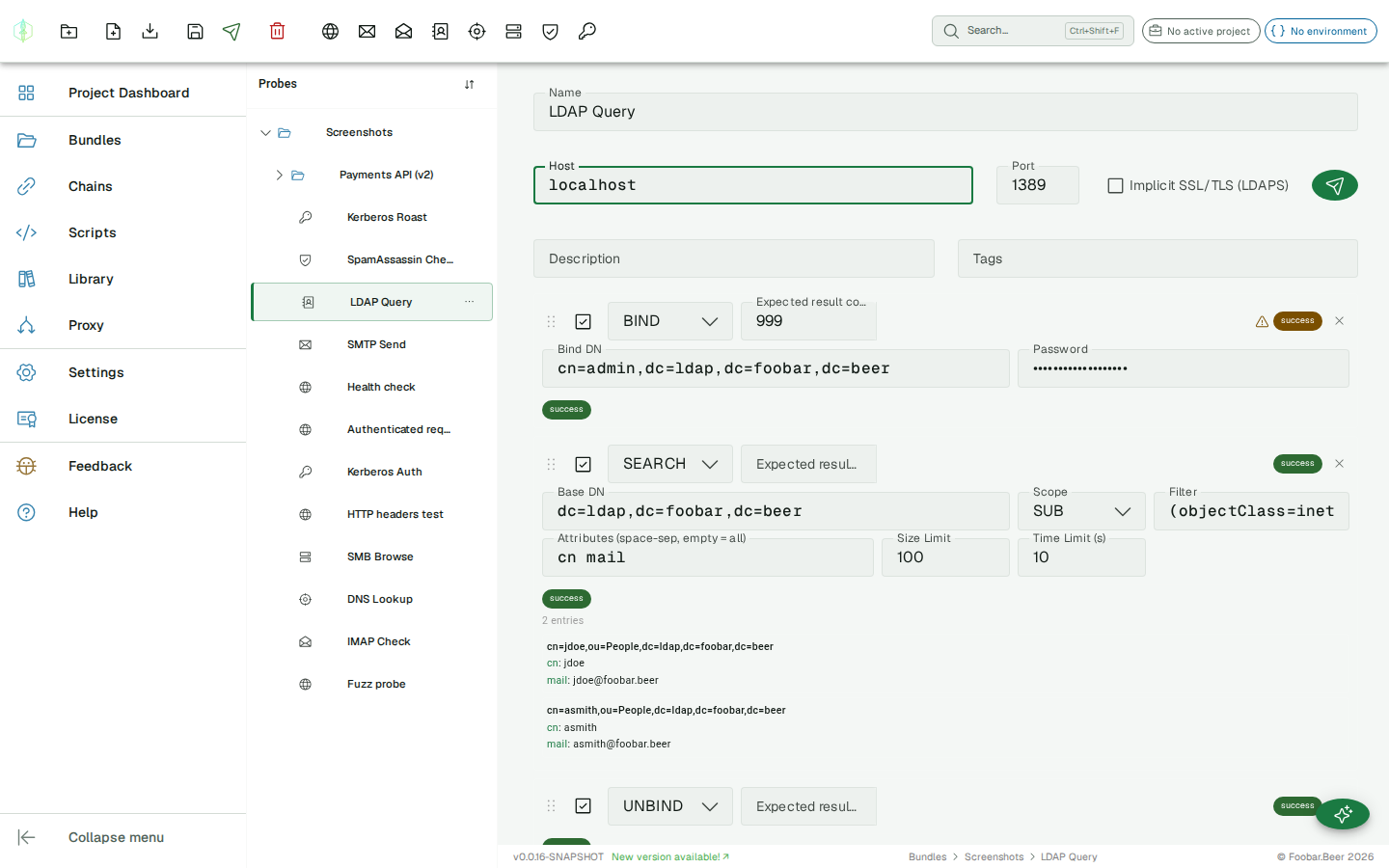Click the green sparkle assistant floating button

(x=1343, y=815)
